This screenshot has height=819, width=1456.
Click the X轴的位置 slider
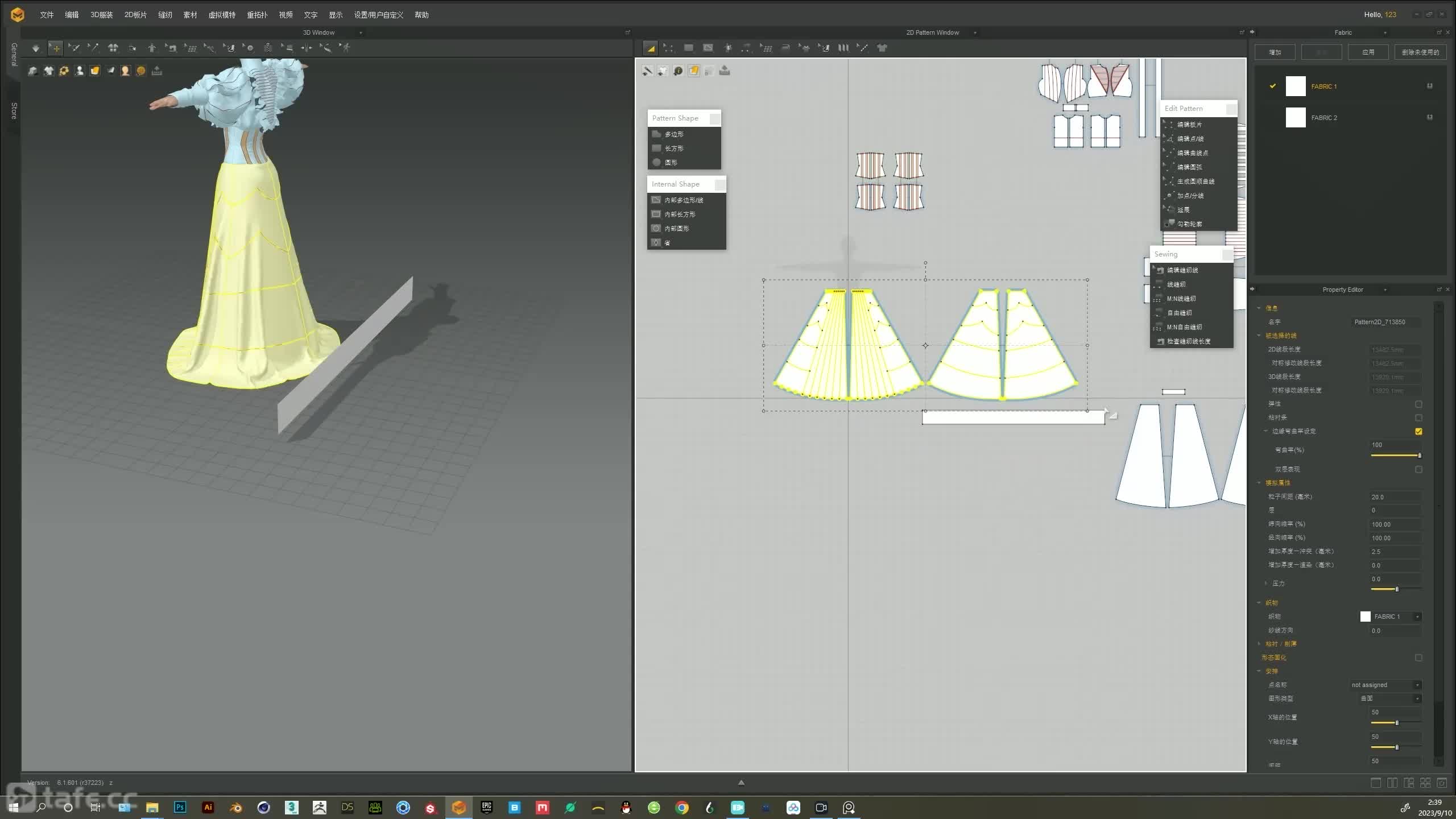pyautogui.click(x=1396, y=723)
